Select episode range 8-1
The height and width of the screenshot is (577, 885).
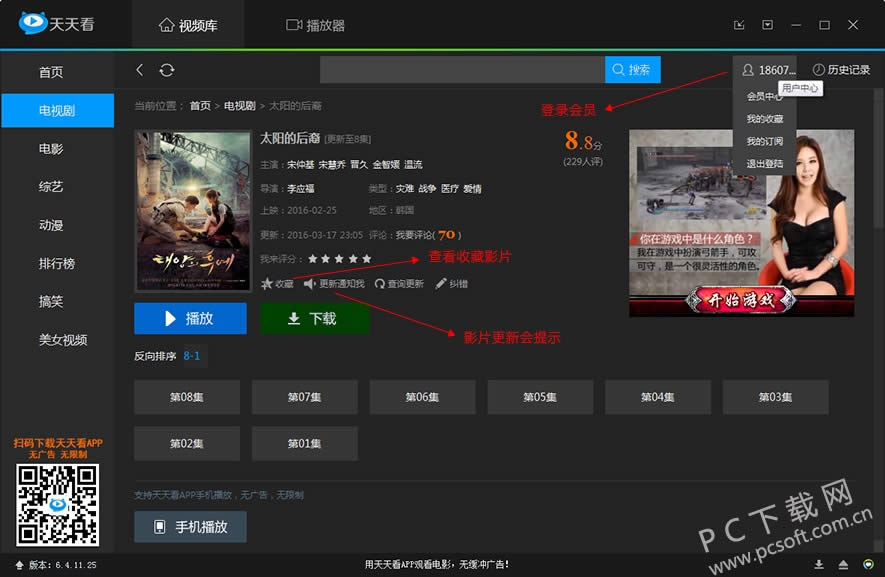click(192, 356)
